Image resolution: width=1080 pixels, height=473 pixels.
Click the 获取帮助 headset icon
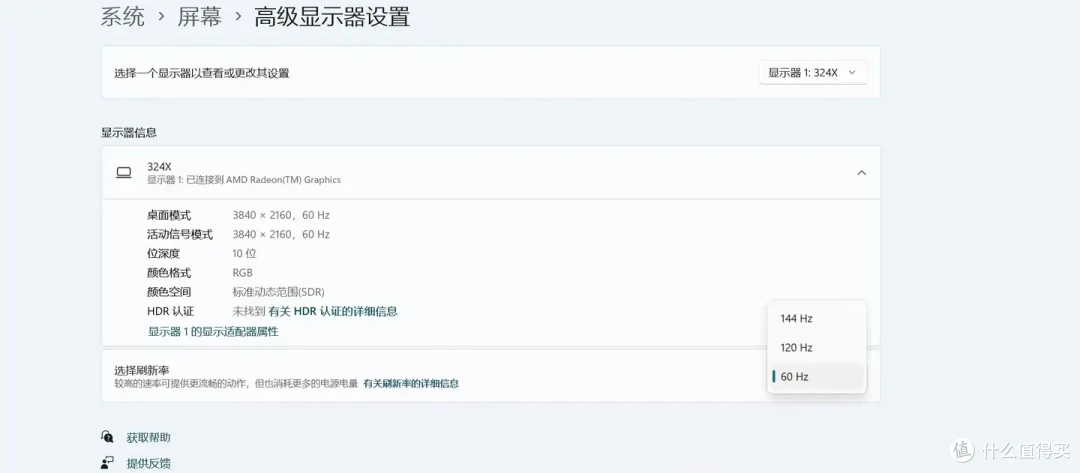click(107, 437)
